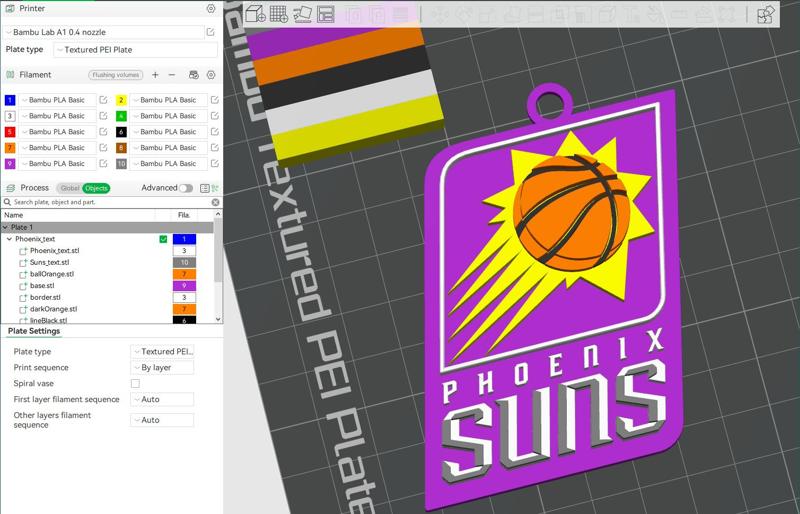Click the object search input field
This screenshot has height=514, width=800.
110,203
